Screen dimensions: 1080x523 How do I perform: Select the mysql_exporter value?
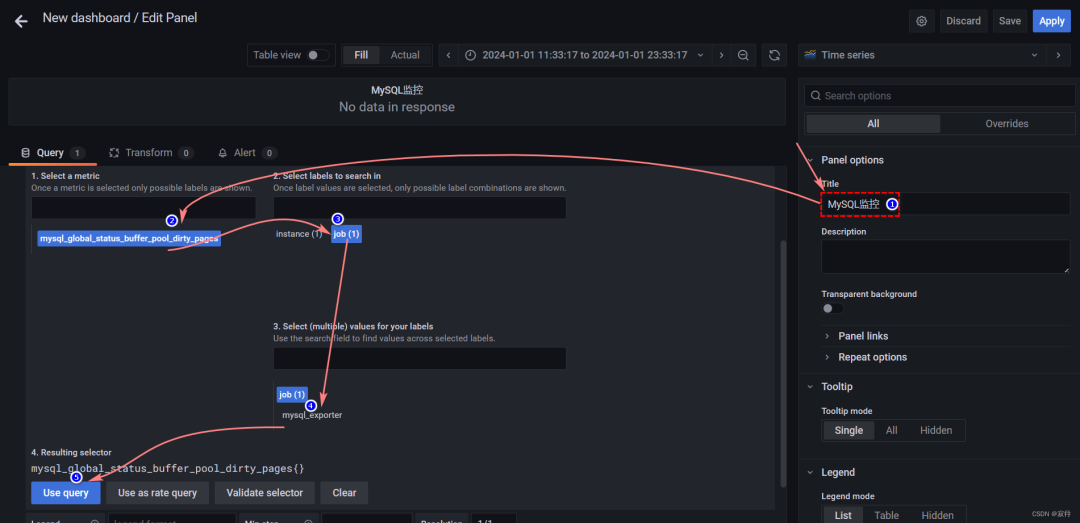[x=312, y=415]
